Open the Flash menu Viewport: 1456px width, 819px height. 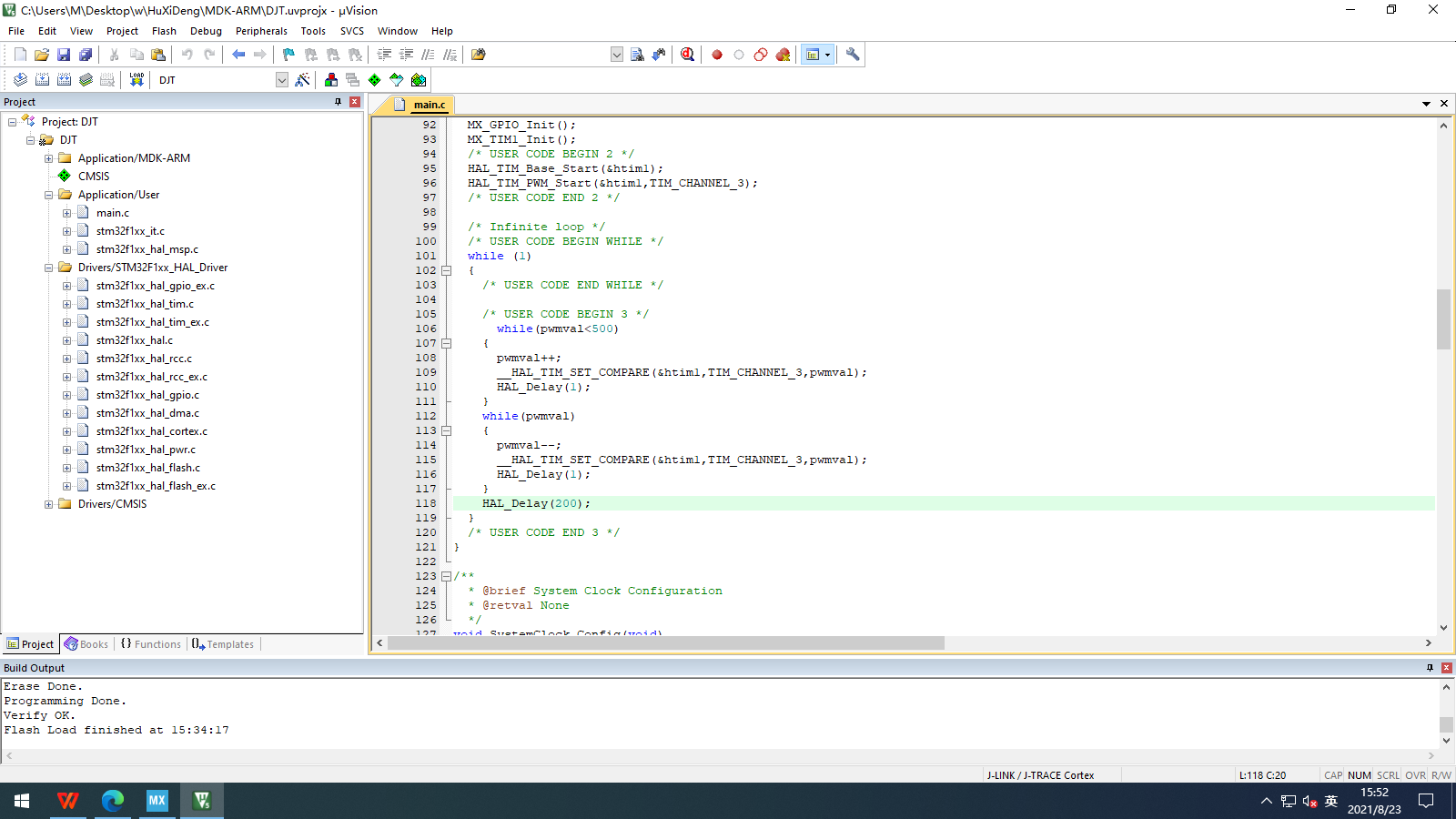(164, 31)
